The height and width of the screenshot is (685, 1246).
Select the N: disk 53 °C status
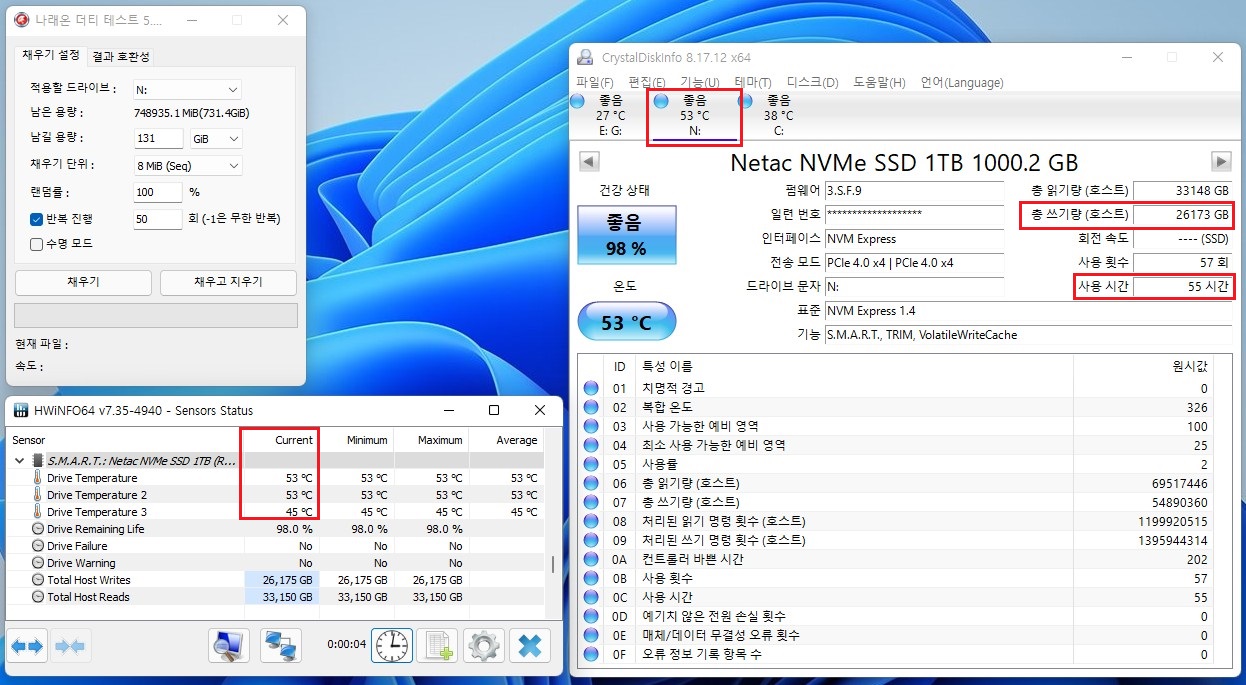(x=693, y=116)
